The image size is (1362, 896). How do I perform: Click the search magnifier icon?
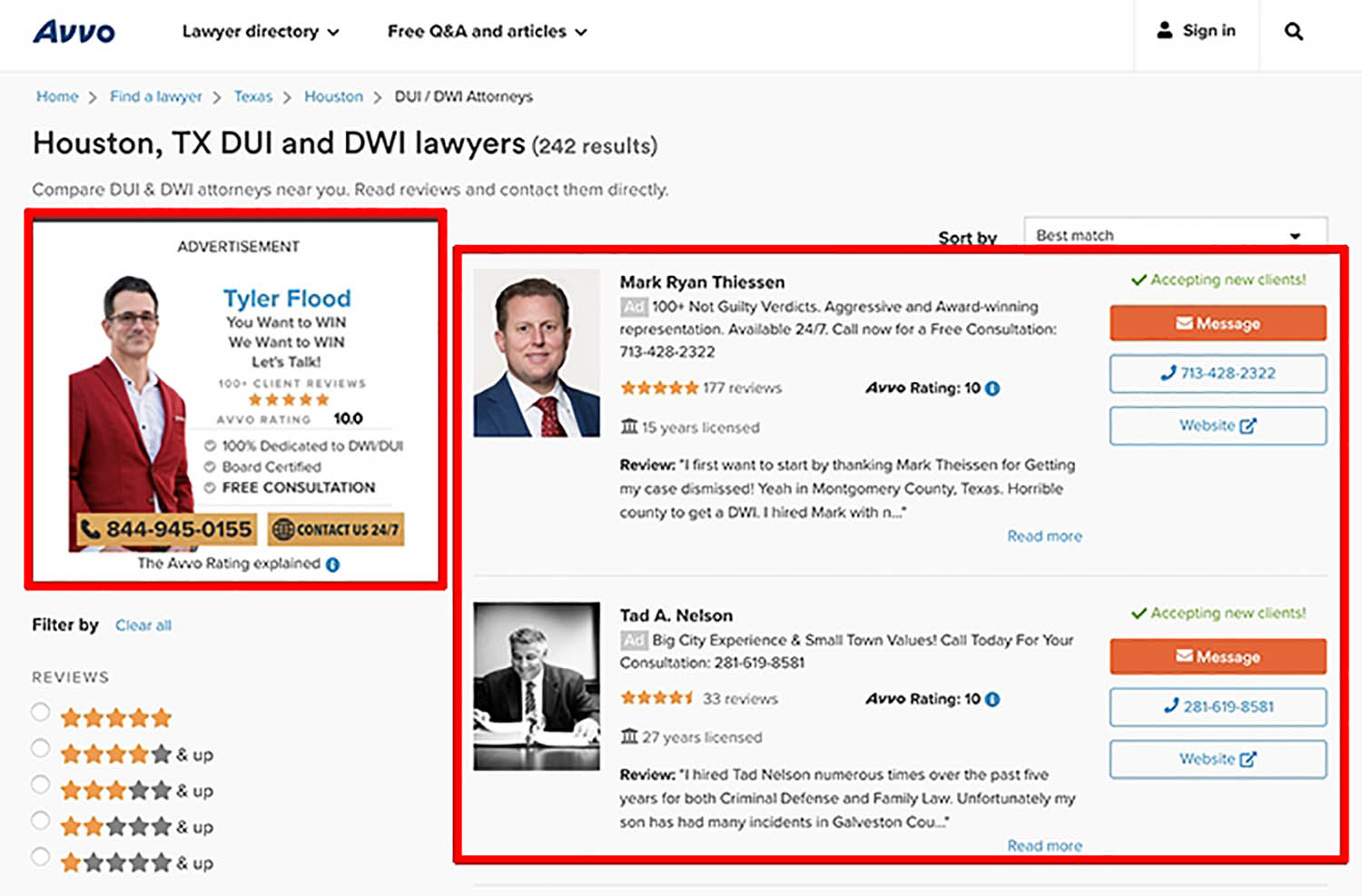click(1294, 32)
